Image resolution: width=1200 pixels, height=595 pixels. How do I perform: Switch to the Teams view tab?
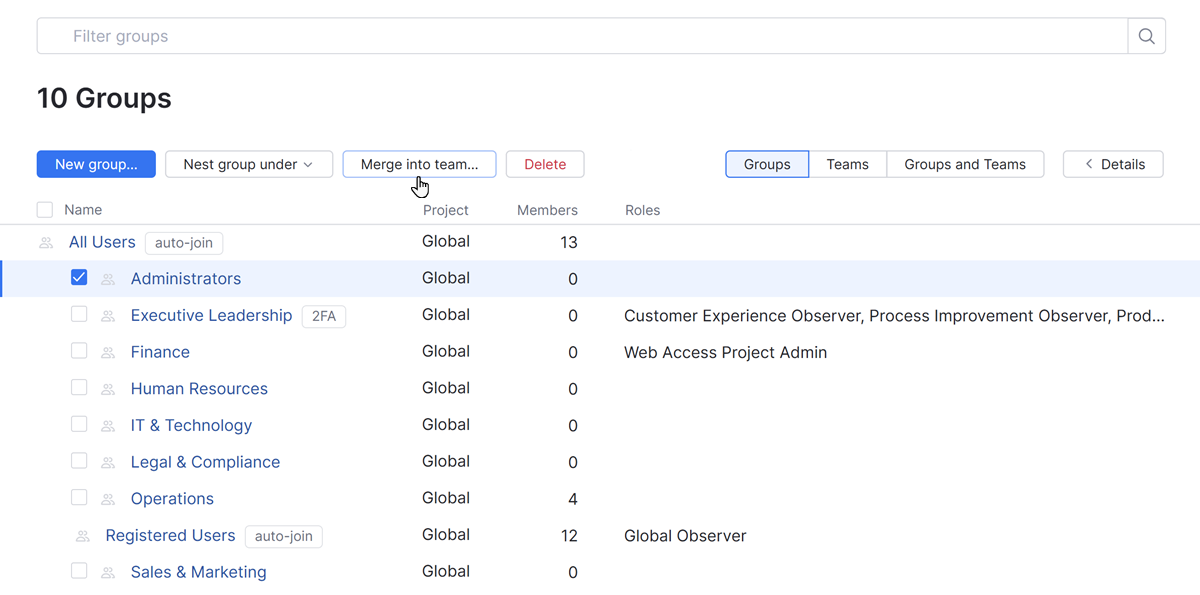coord(847,165)
